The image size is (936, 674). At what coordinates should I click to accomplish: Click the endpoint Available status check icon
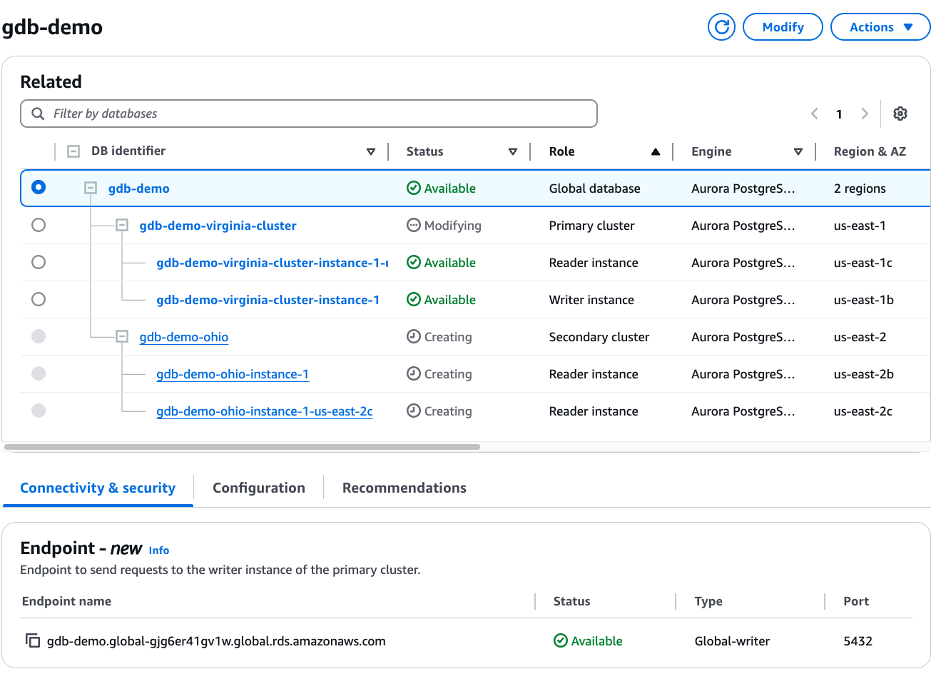click(x=561, y=641)
